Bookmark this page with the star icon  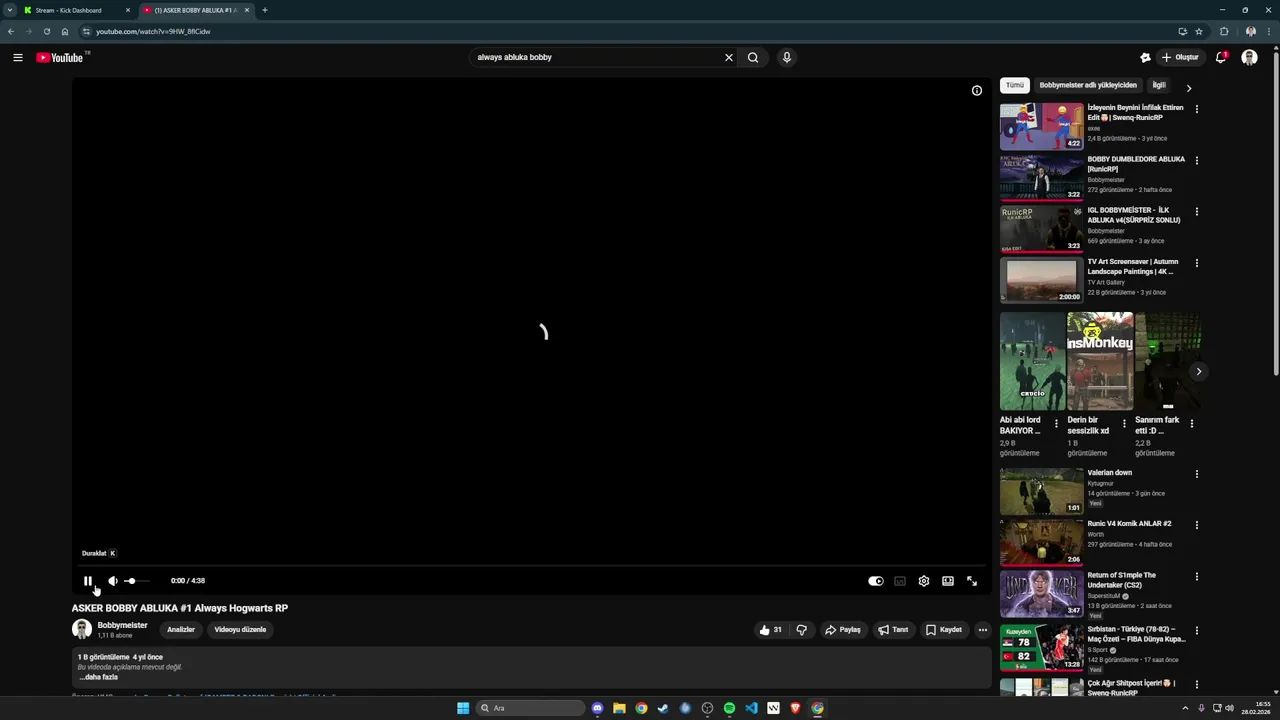pos(1199,32)
